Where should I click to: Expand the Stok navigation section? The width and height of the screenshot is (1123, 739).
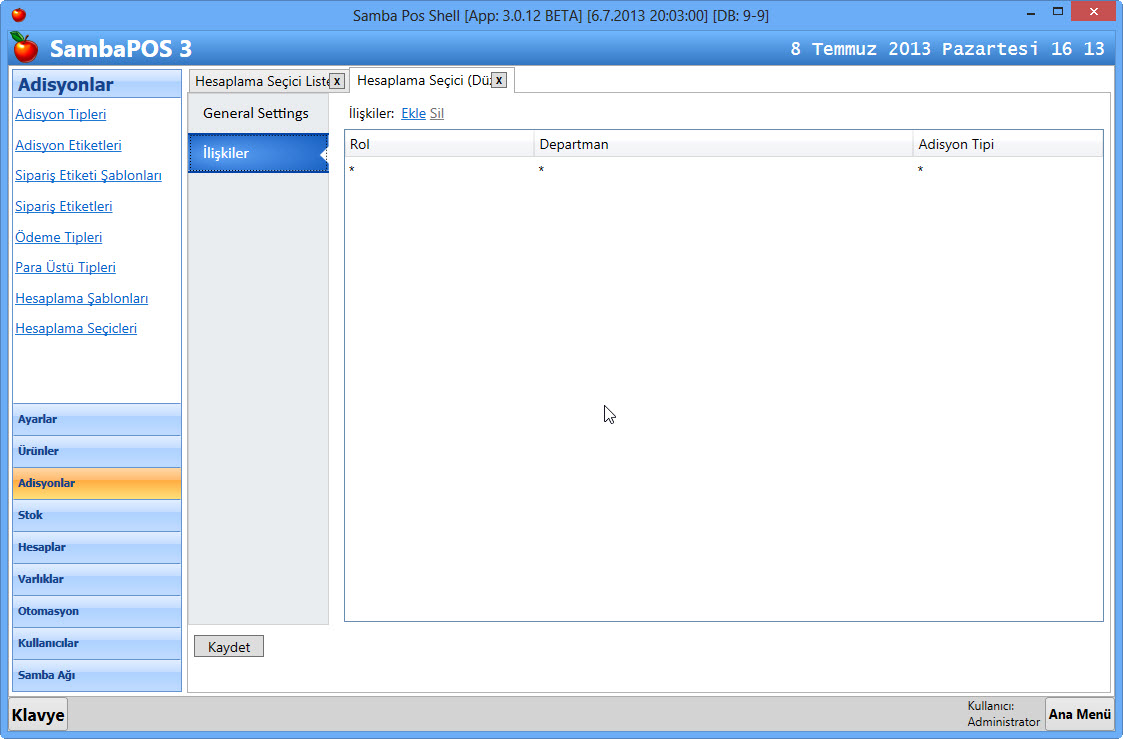point(97,516)
